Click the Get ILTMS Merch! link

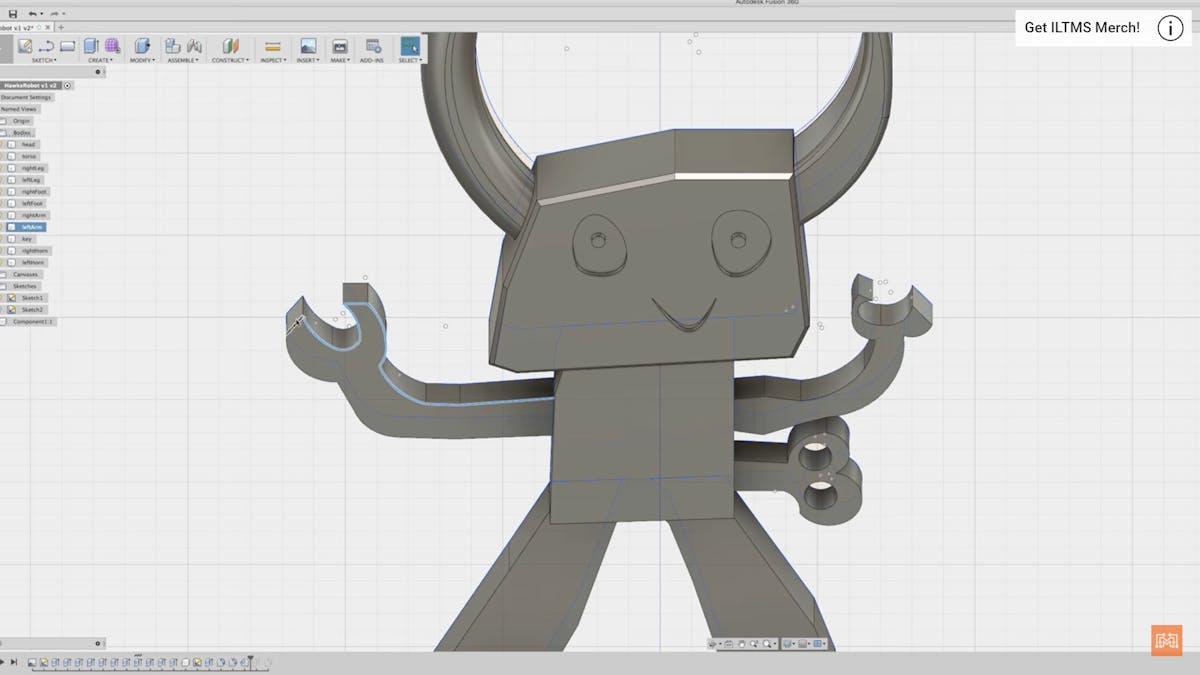1082,28
